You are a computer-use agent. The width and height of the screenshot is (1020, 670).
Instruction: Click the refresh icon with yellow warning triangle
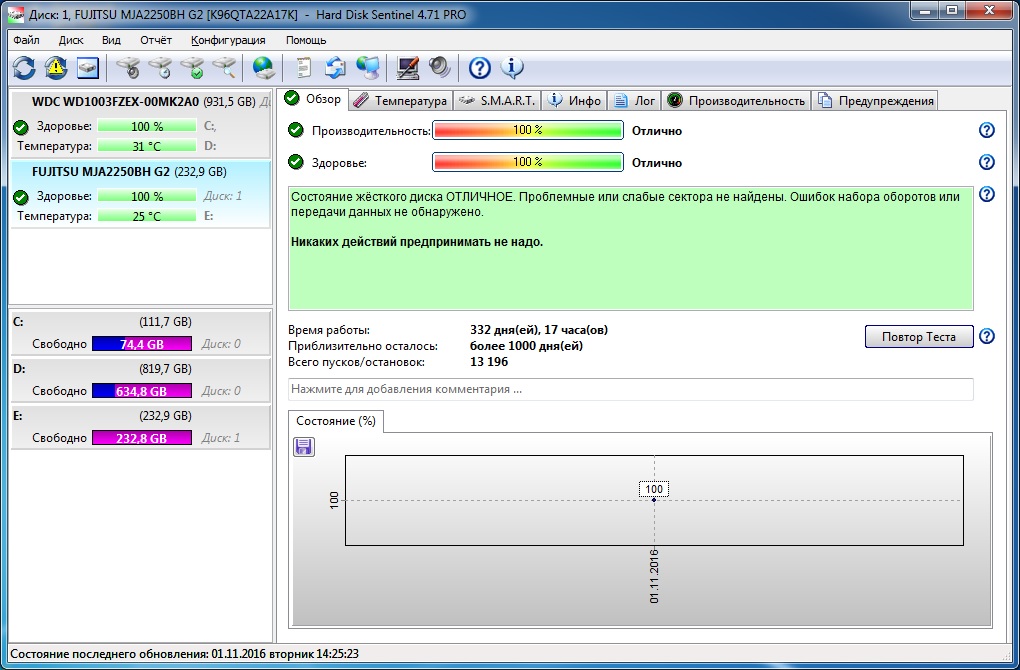click(x=56, y=68)
